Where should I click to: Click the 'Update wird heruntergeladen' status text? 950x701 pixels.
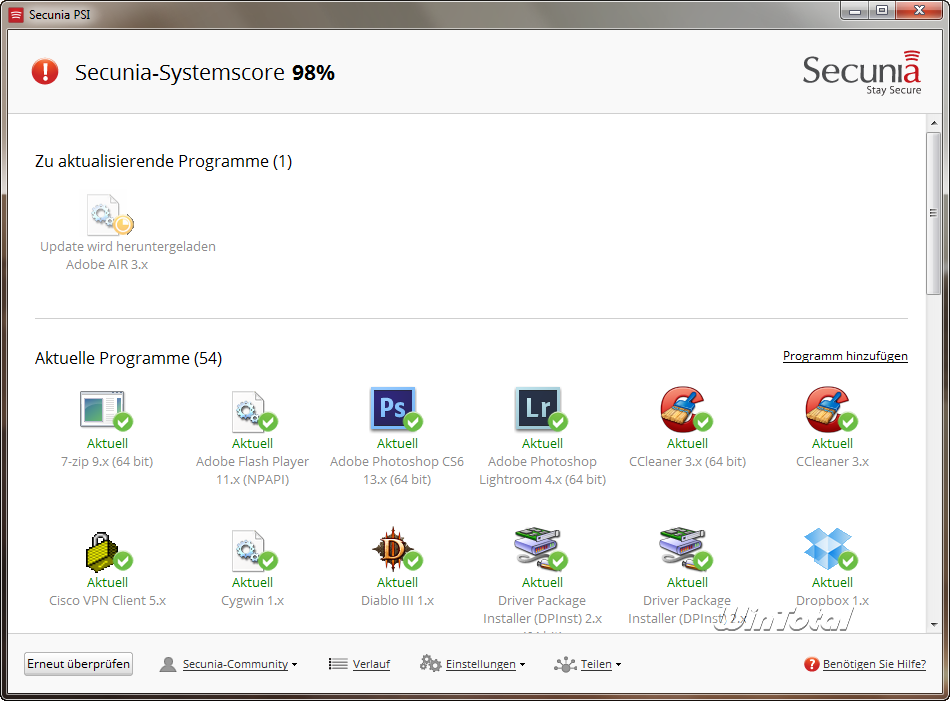128,247
